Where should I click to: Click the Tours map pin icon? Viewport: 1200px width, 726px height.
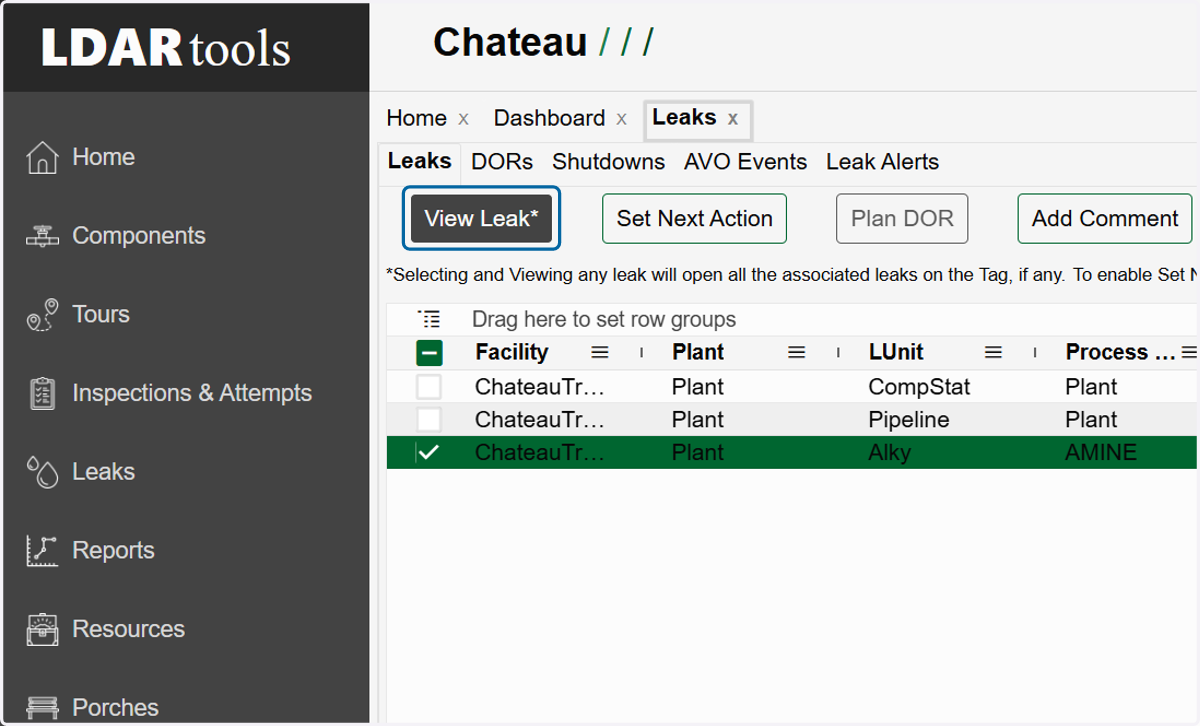pos(42,315)
